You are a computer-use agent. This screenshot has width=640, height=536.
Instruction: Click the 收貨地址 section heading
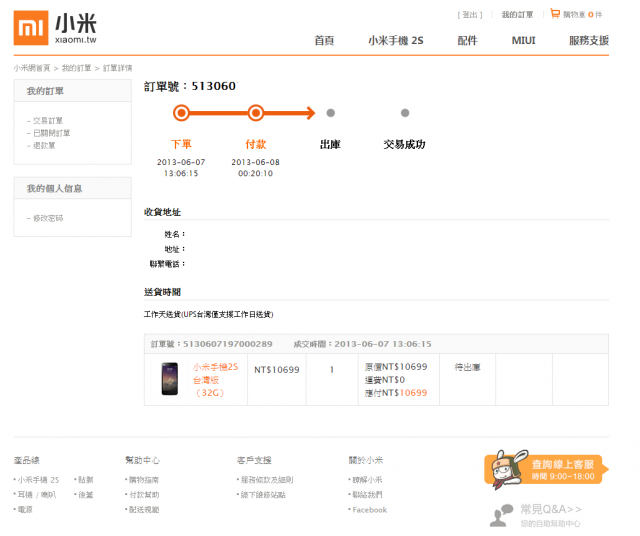point(162,212)
